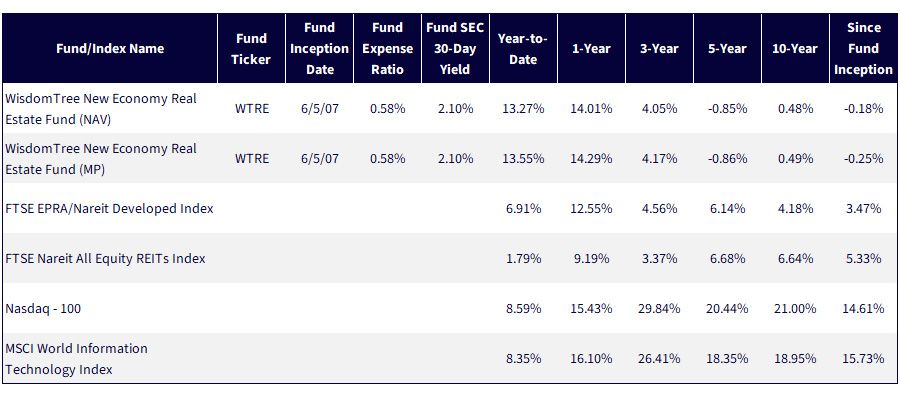900x398 pixels.
Task: Click MSCI World Information Technology Index
Action: click(x=76, y=358)
